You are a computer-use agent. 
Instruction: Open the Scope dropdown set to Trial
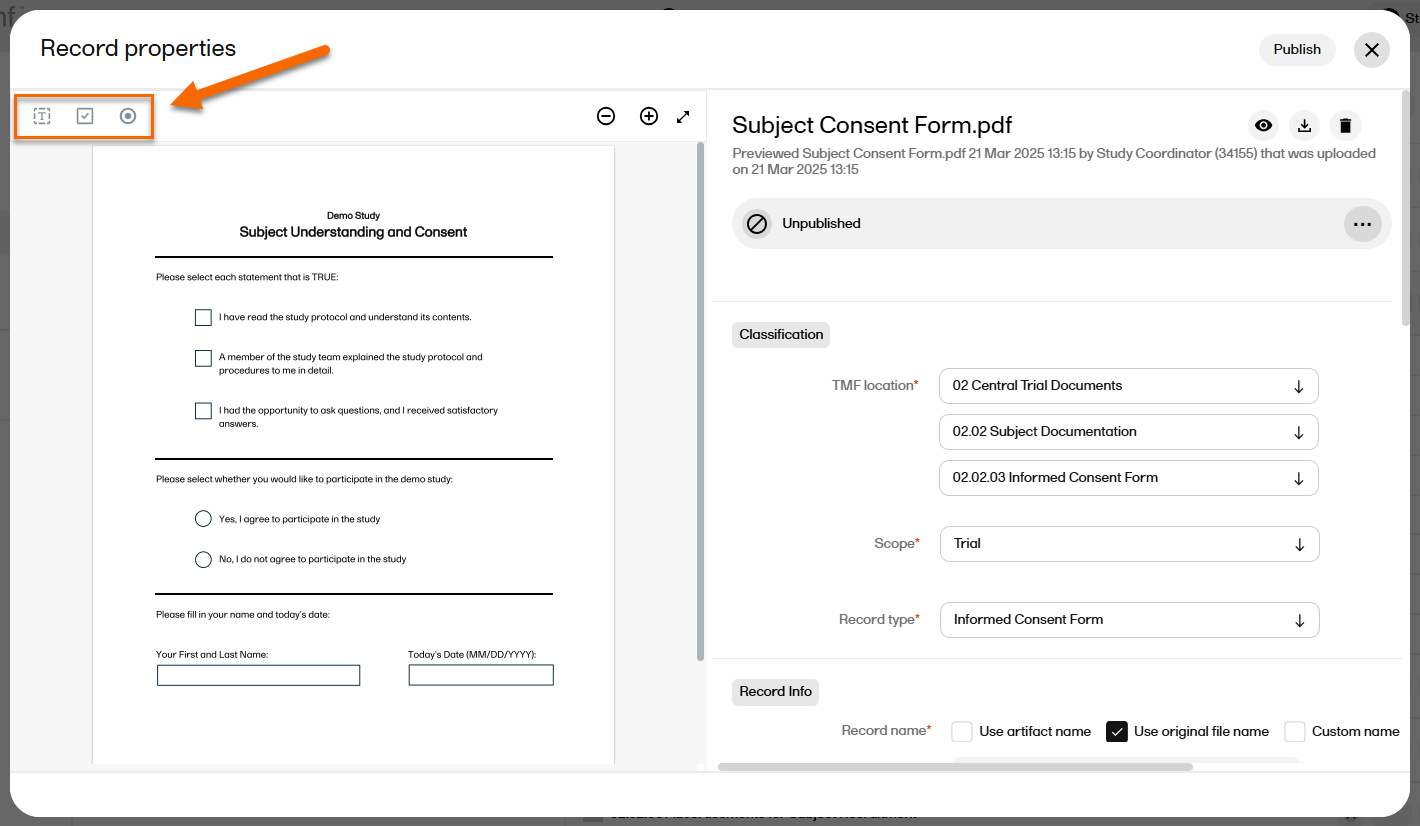(1129, 544)
